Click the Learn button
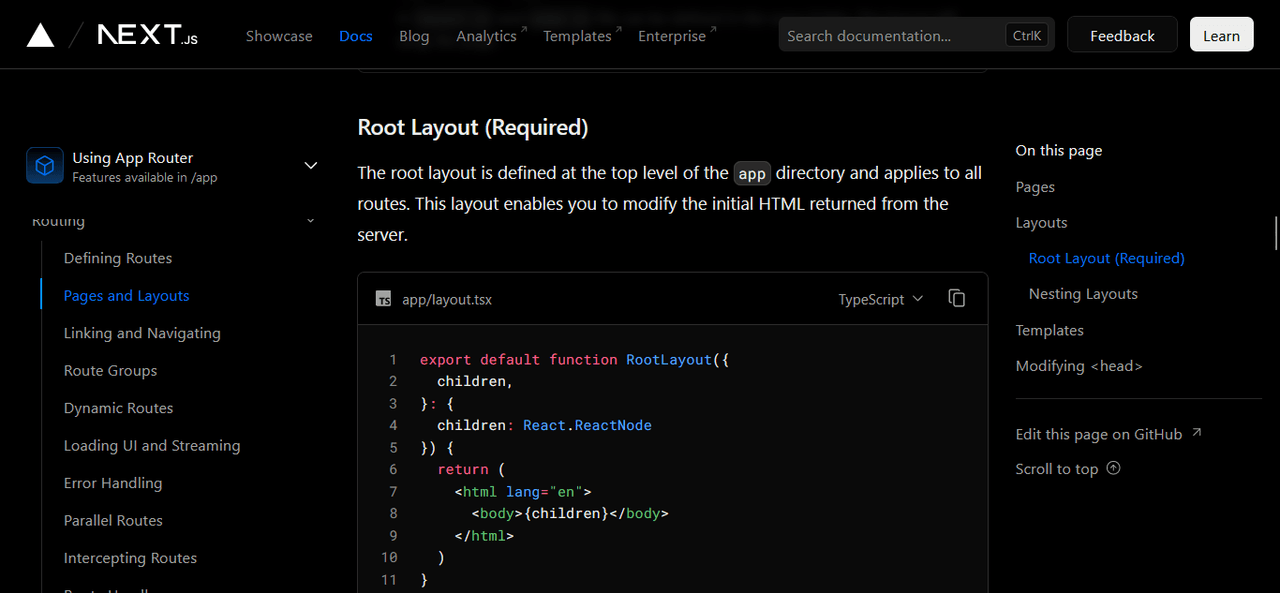1280x593 pixels. (1221, 35)
